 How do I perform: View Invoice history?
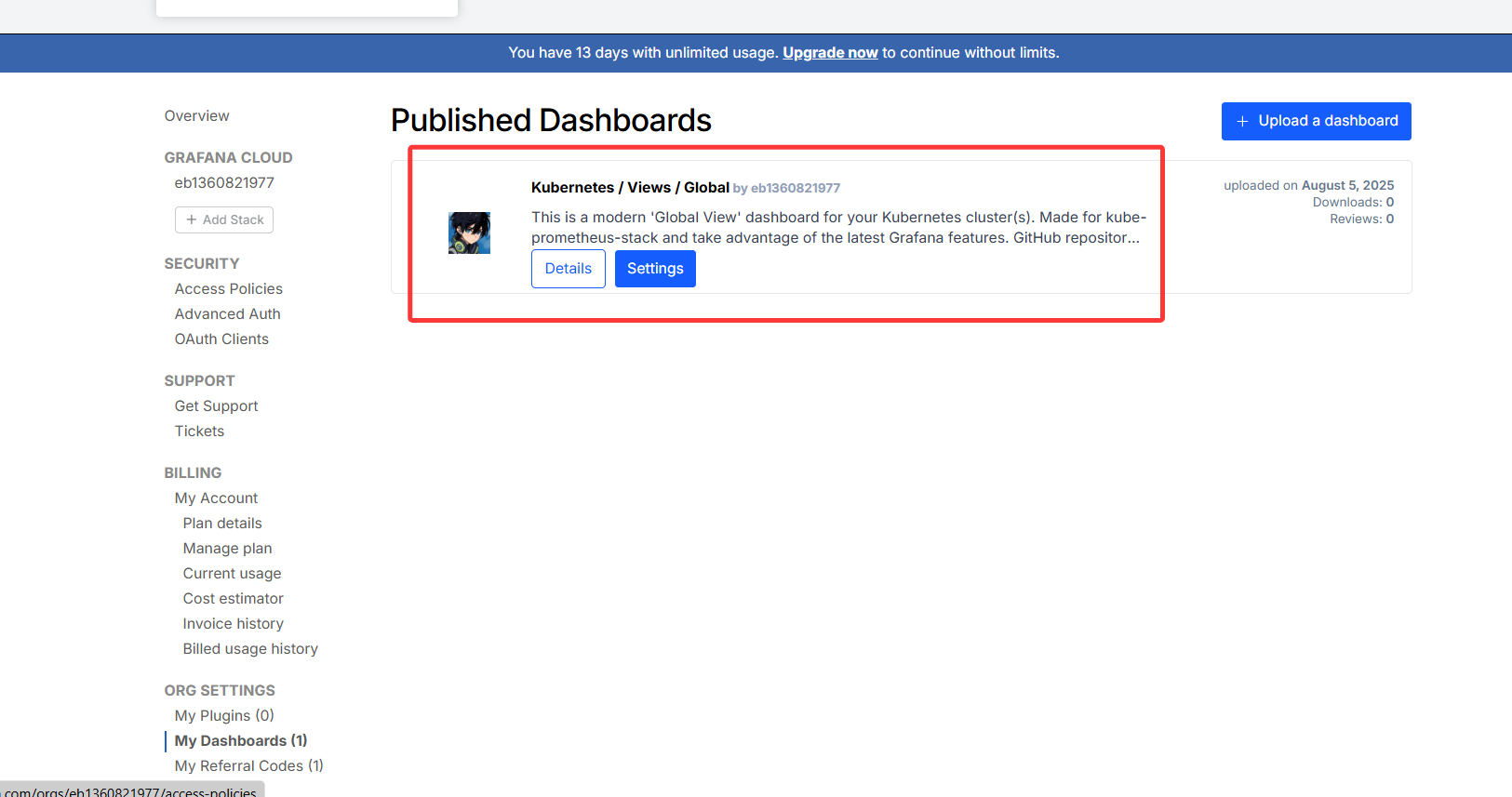coord(234,624)
